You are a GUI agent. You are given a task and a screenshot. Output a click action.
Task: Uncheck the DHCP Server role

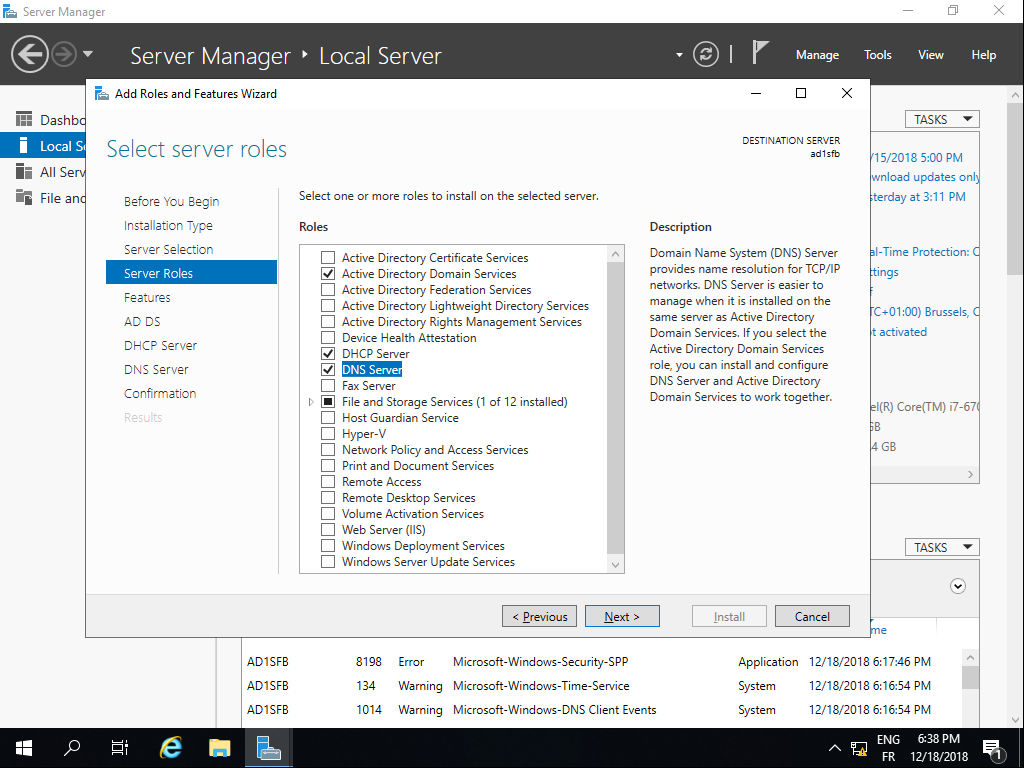point(328,354)
